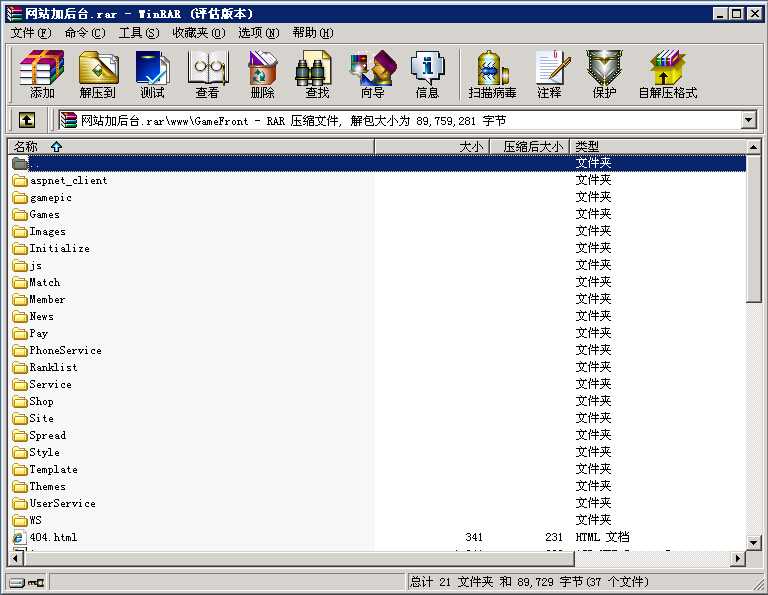Select the WS folder row
This screenshot has width=768, height=595.
[x=377, y=520]
